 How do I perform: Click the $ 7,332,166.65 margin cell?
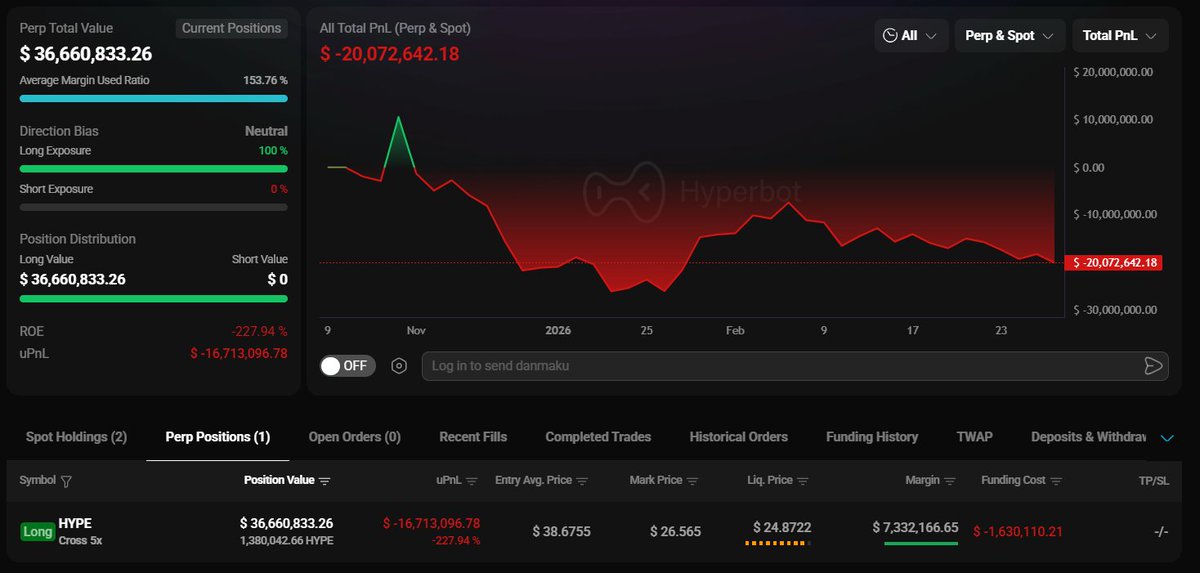point(915,526)
